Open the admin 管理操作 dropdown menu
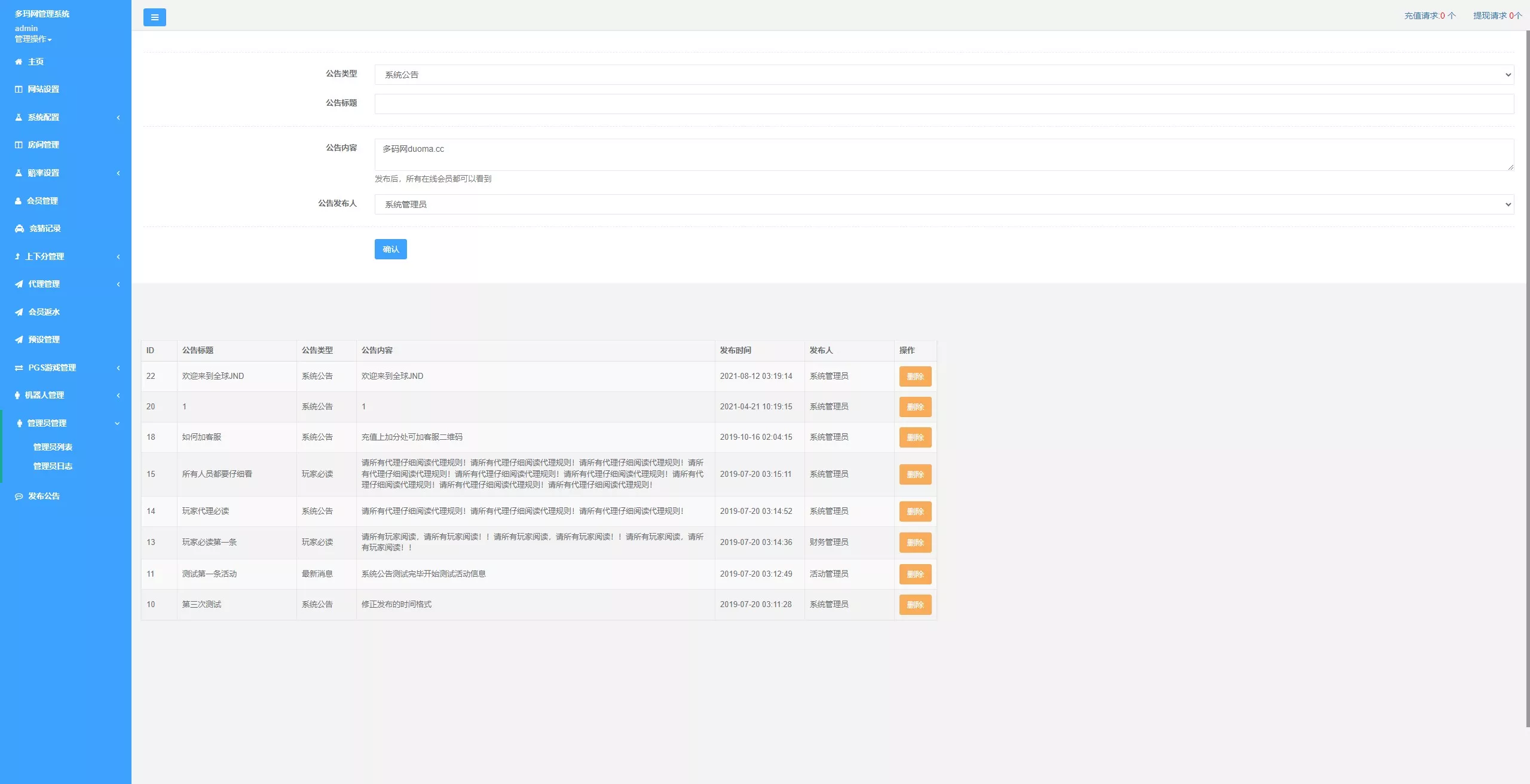1530x784 pixels. tap(33, 39)
